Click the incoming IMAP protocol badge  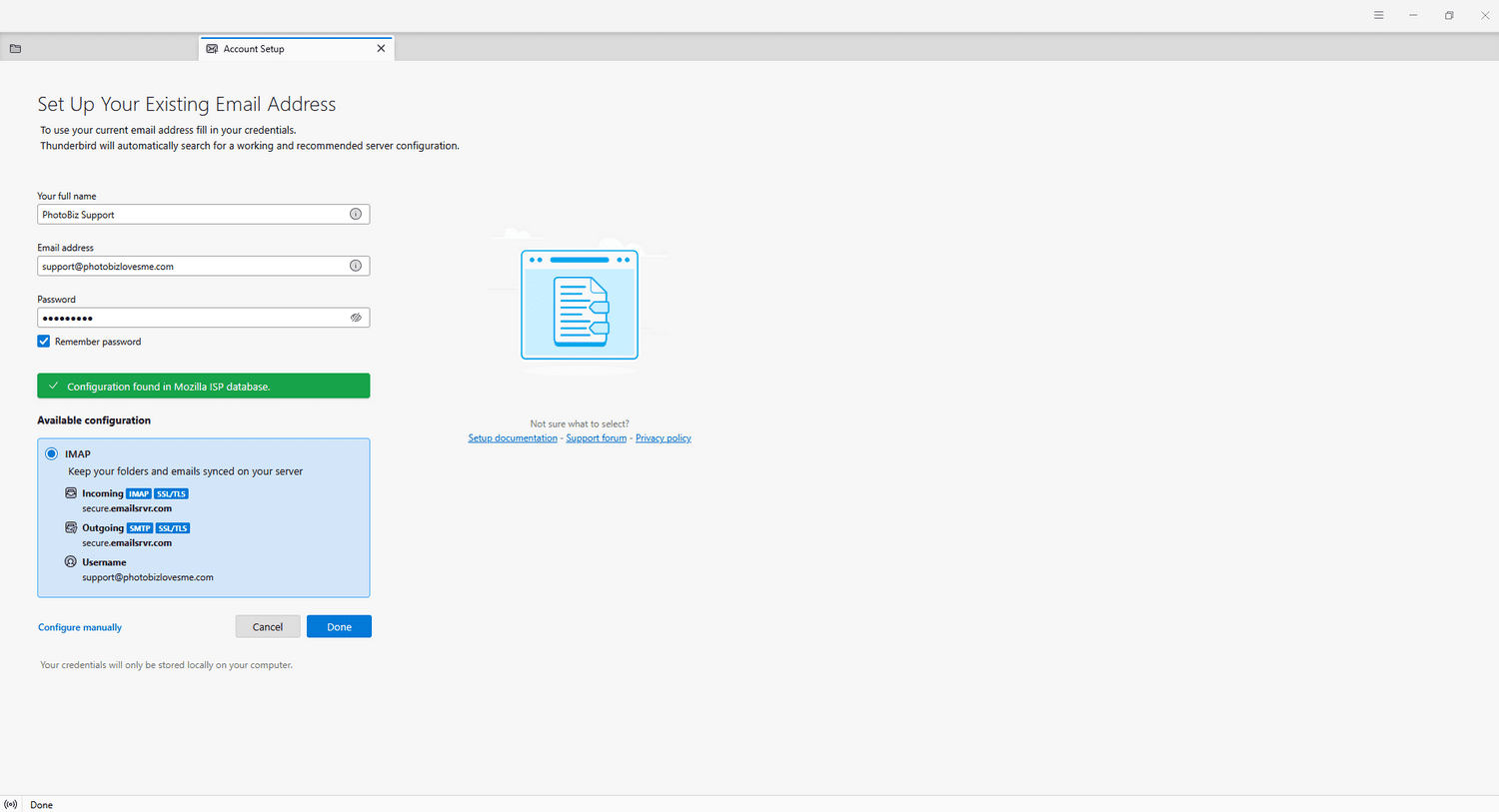click(x=139, y=493)
